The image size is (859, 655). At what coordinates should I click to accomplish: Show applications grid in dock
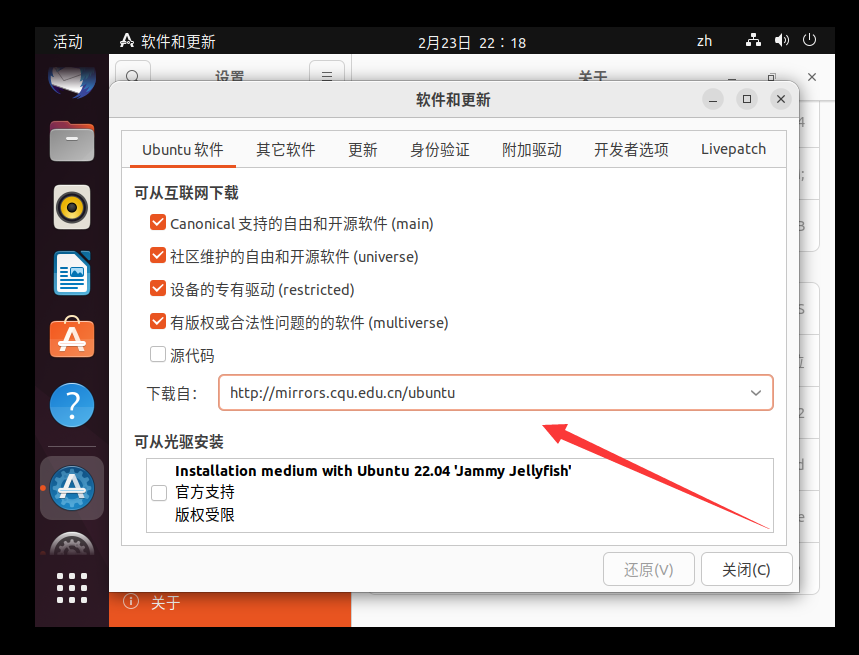(x=72, y=588)
